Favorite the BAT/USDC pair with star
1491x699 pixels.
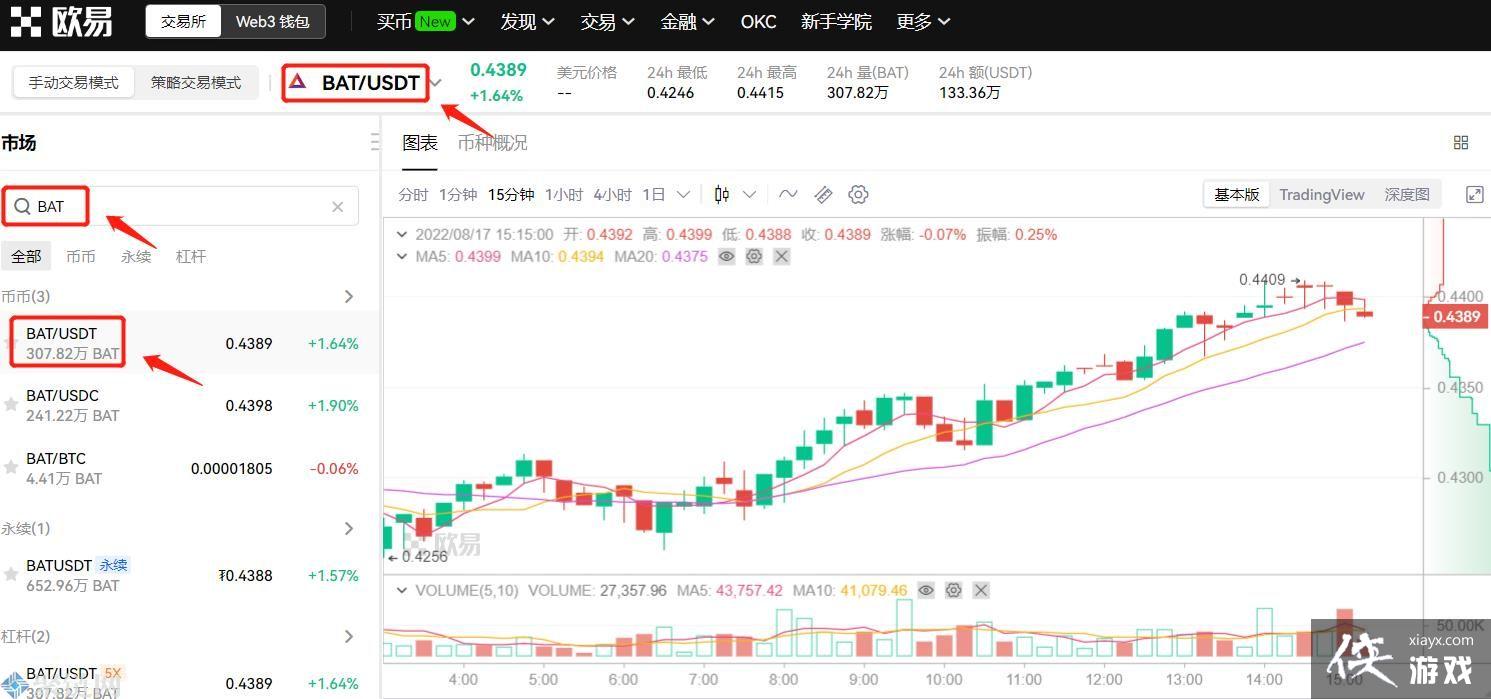[x=11, y=405]
